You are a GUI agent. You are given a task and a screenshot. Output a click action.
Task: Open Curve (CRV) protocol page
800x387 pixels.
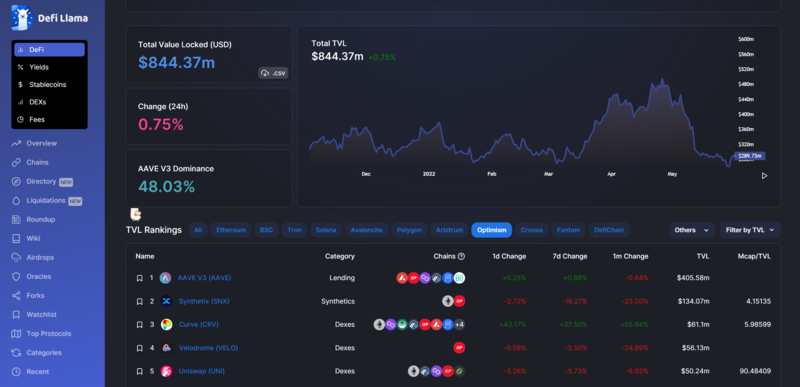(x=198, y=324)
